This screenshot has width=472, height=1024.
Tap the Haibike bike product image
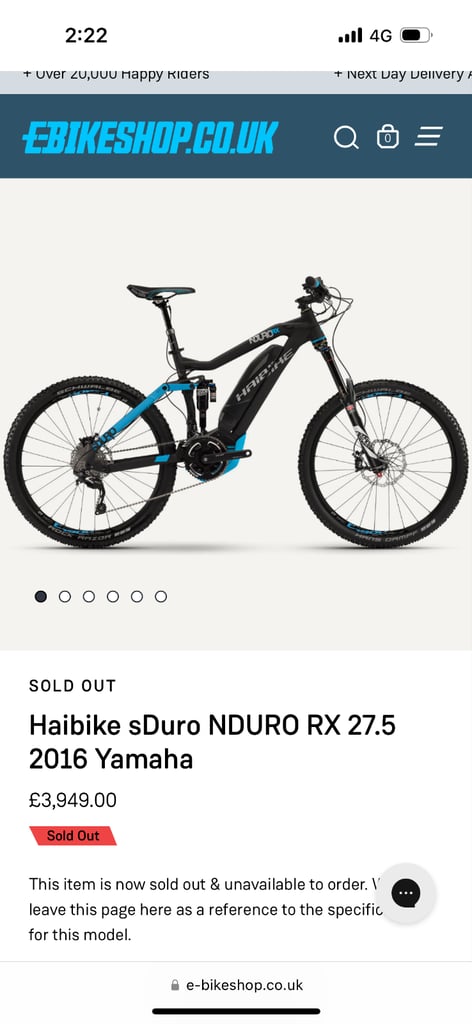click(x=236, y=411)
